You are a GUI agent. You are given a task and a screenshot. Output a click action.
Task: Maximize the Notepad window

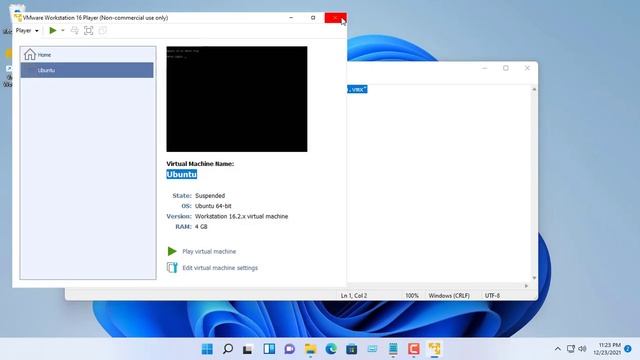point(506,68)
